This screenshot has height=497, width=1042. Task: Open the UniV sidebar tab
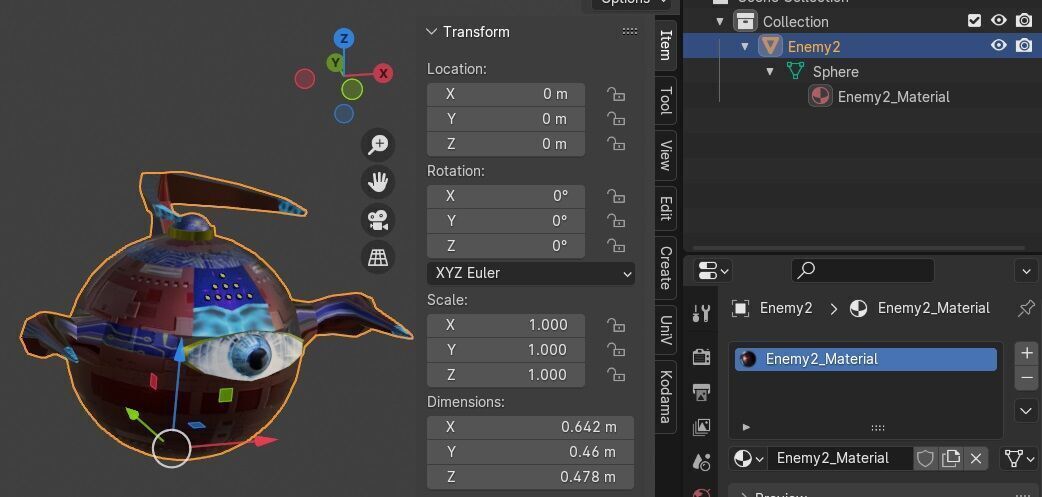[x=665, y=330]
